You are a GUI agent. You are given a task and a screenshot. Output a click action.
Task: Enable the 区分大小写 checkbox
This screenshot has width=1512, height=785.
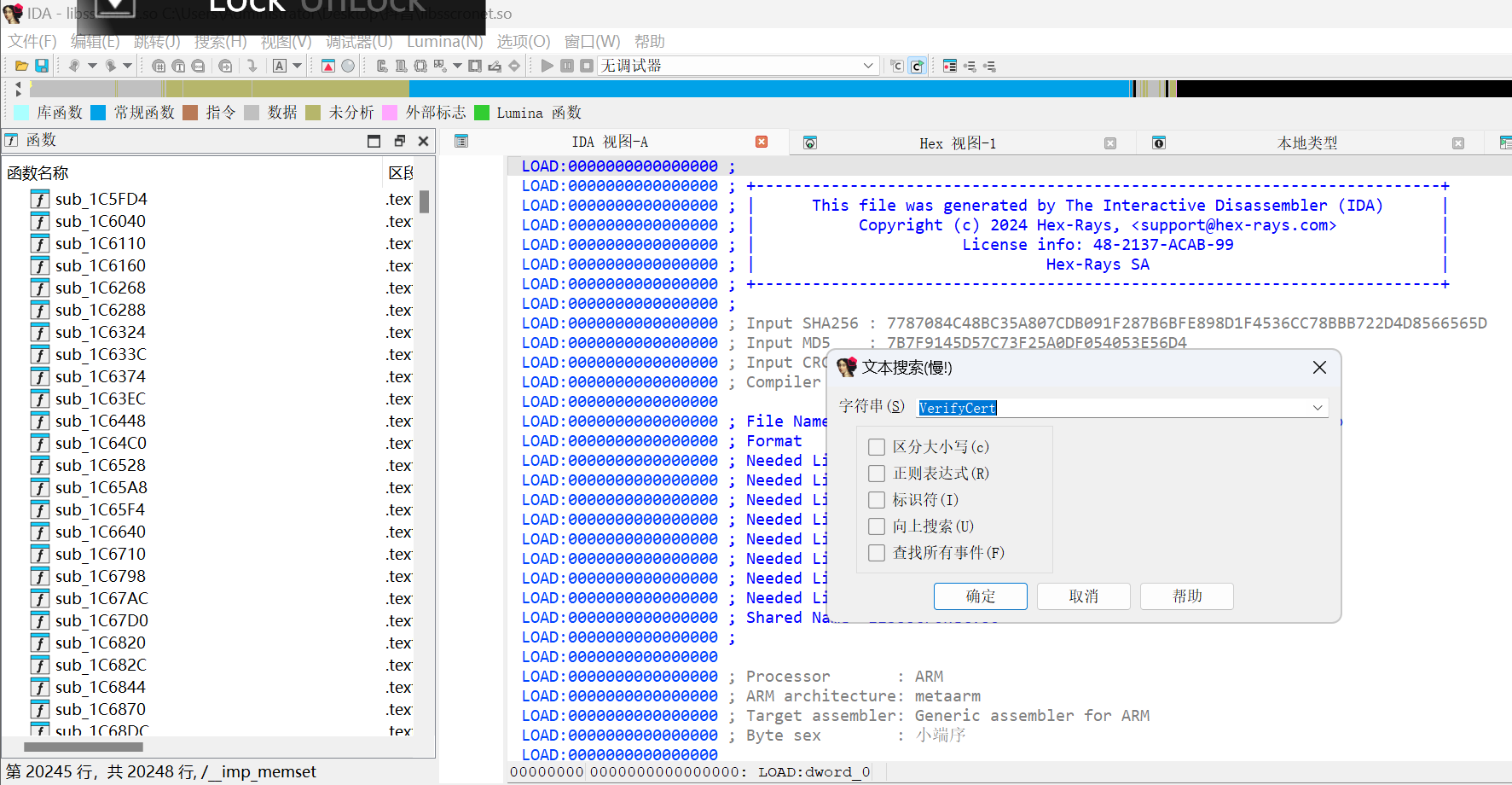coord(877,447)
